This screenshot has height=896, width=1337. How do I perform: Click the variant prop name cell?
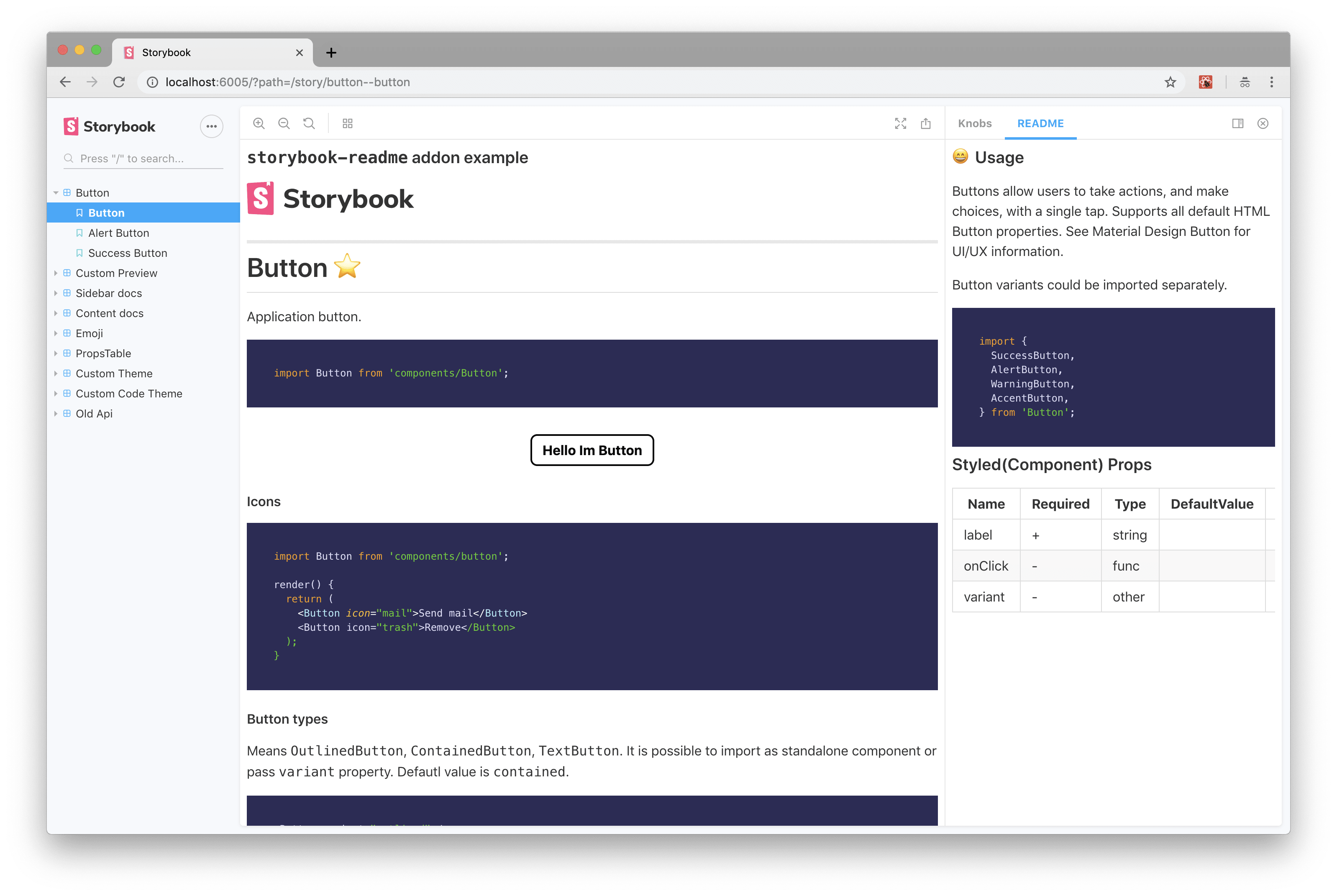[986, 596]
